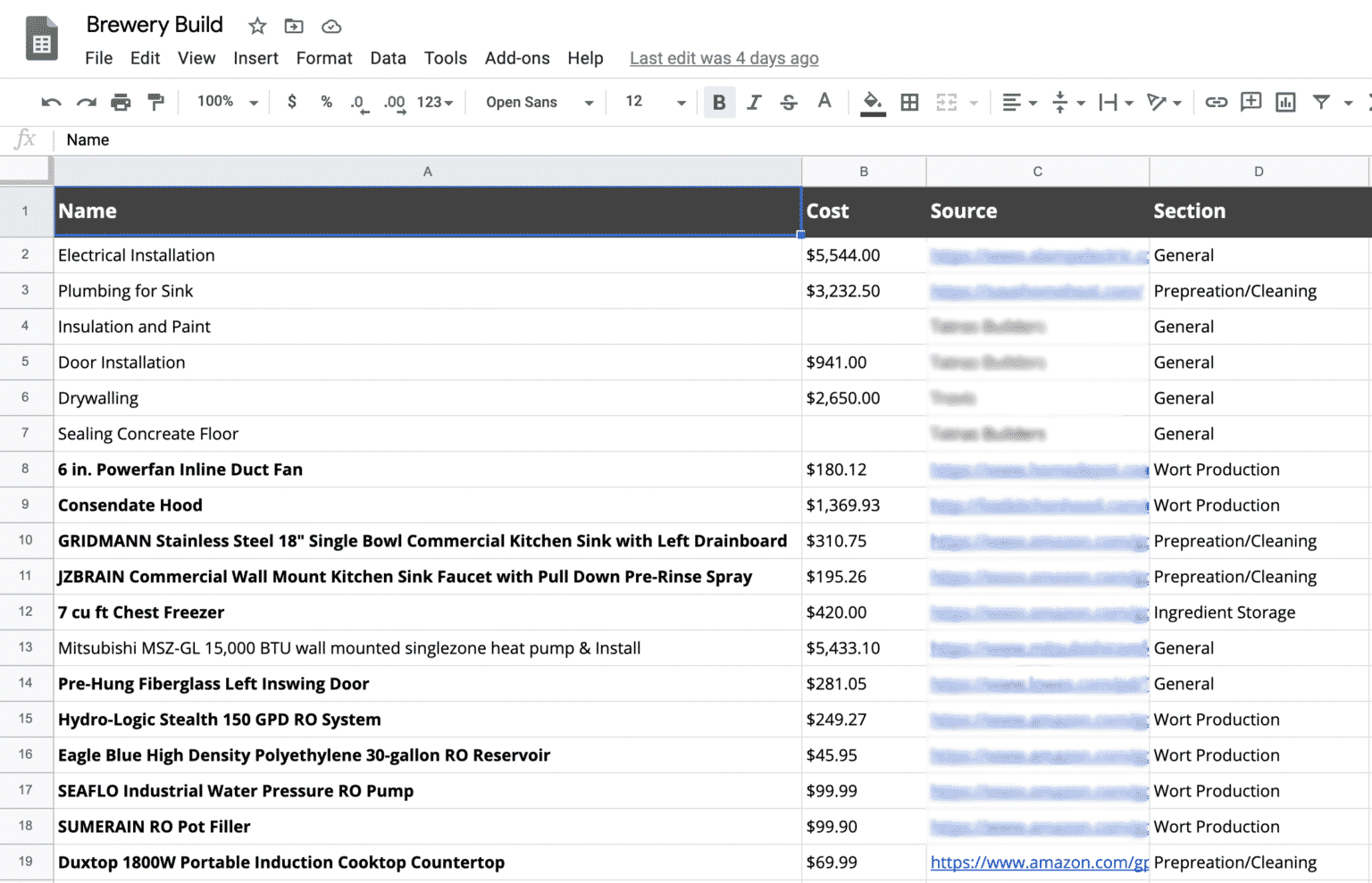
Task: Expand the Open Sans font dropdown
Action: [539, 103]
